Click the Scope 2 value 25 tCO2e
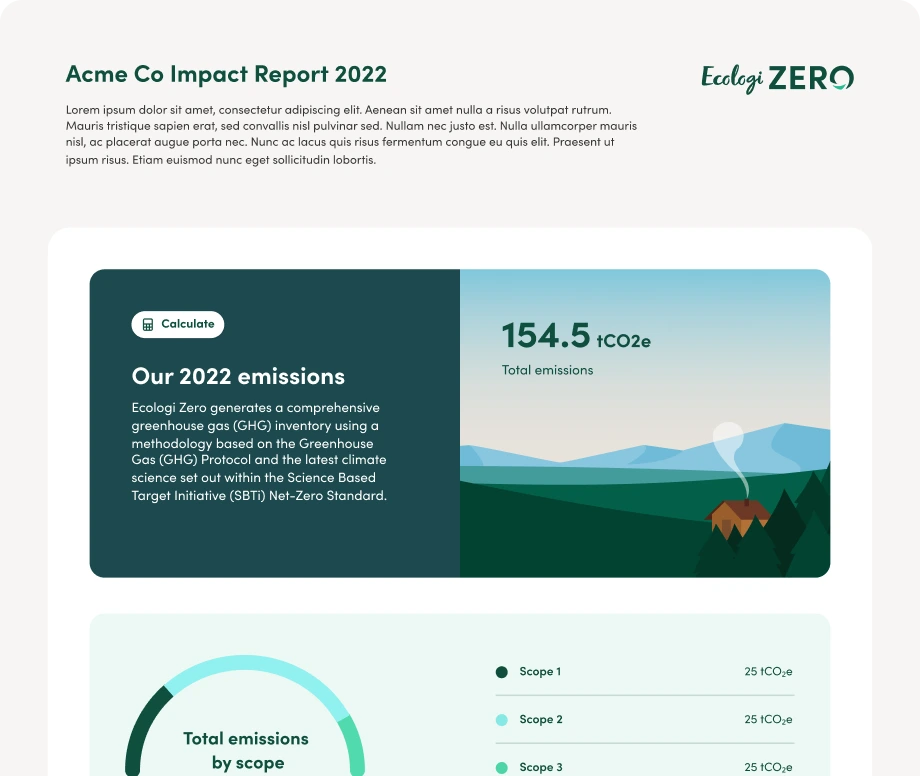This screenshot has height=776, width=920. coord(768,720)
